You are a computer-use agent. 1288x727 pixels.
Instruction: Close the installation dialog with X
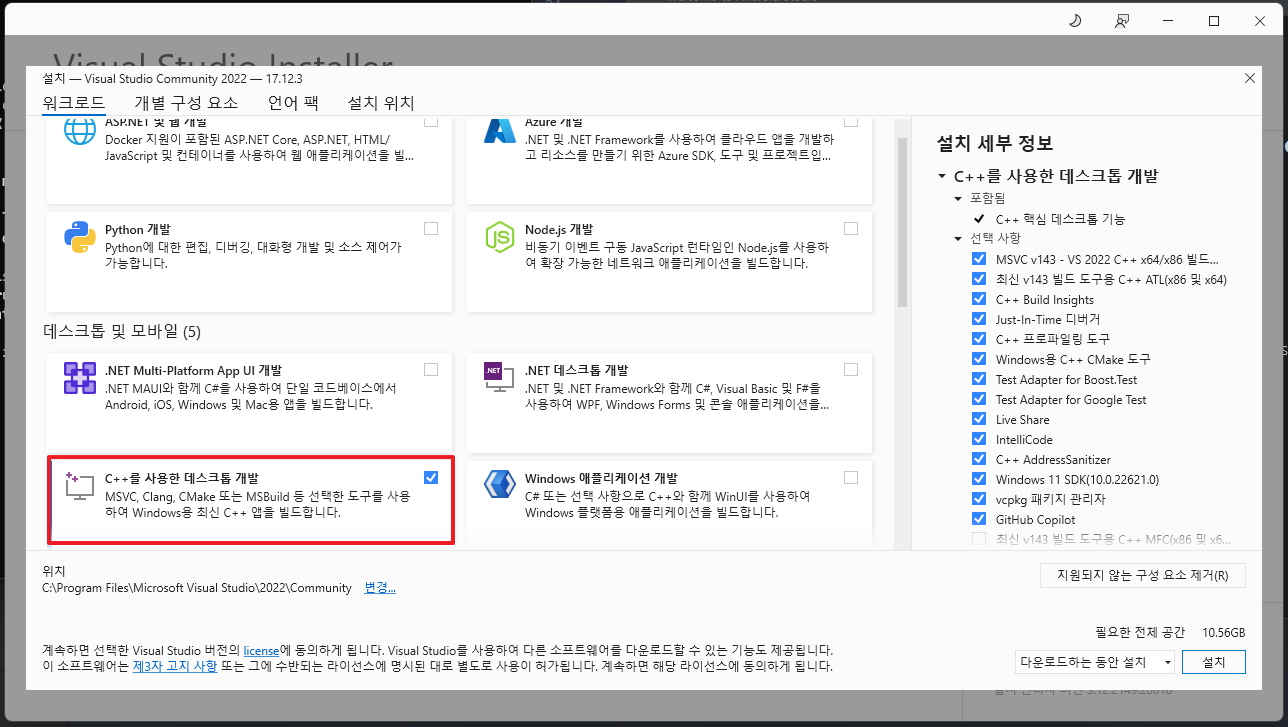point(1249,78)
